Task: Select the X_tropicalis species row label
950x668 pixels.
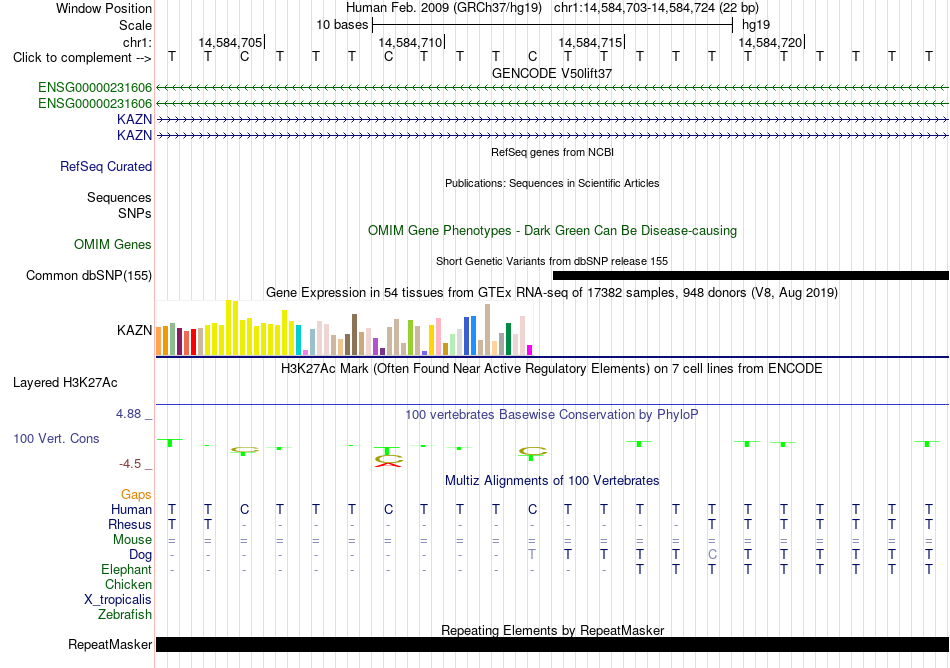Action: (x=118, y=600)
